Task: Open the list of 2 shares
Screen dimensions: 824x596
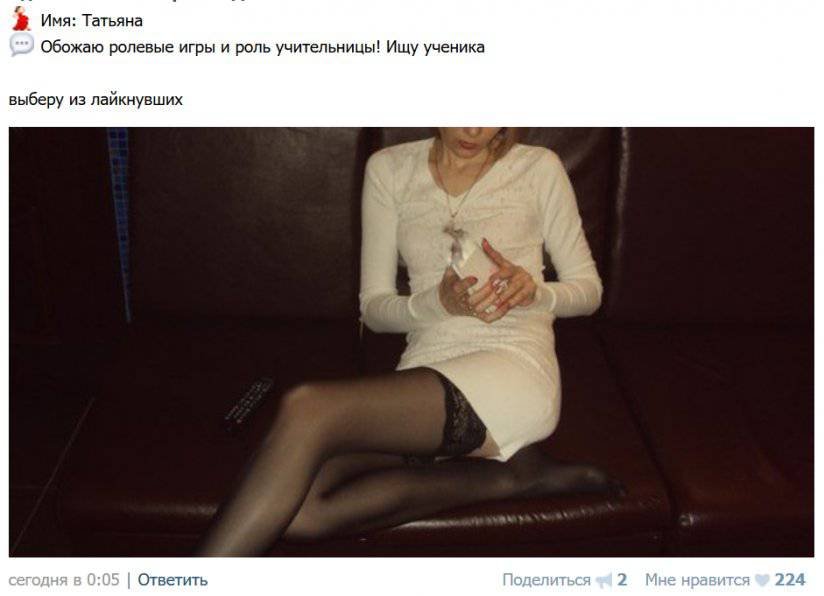Action: click(622, 580)
